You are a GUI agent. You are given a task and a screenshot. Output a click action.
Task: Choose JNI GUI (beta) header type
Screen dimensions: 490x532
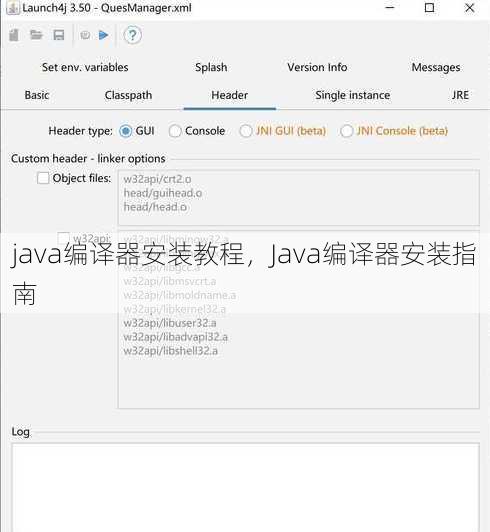point(245,131)
